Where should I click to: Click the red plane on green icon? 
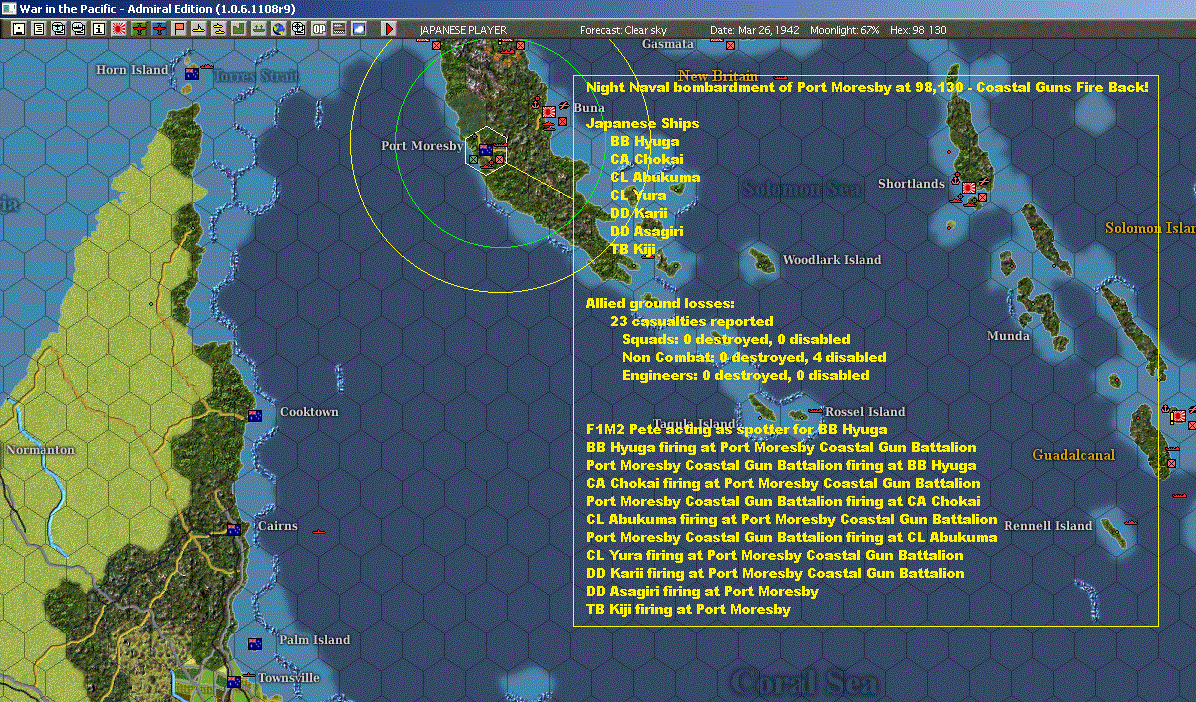[139, 29]
